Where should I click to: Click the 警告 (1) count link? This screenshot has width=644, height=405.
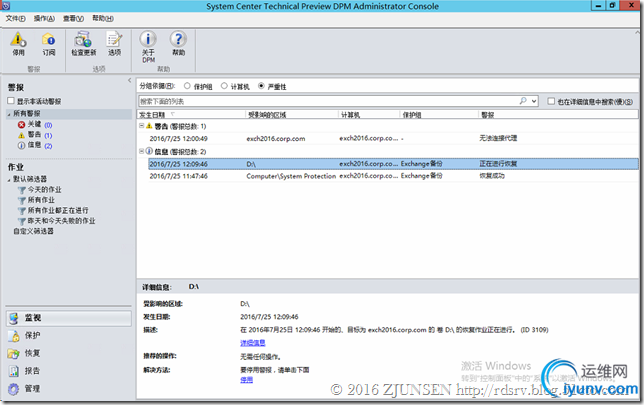tap(48, 135)
